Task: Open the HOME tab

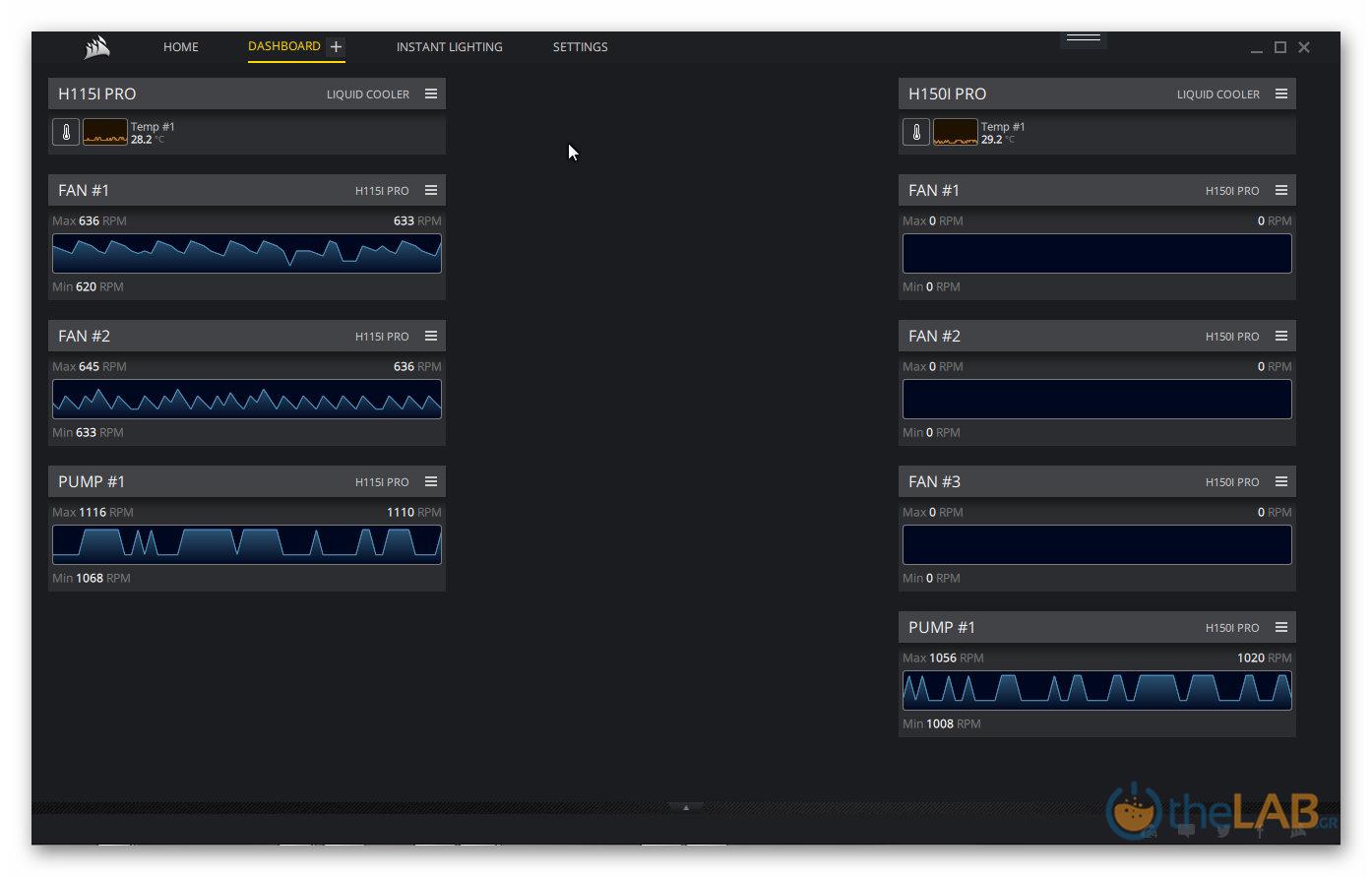Action: (181, 47)
